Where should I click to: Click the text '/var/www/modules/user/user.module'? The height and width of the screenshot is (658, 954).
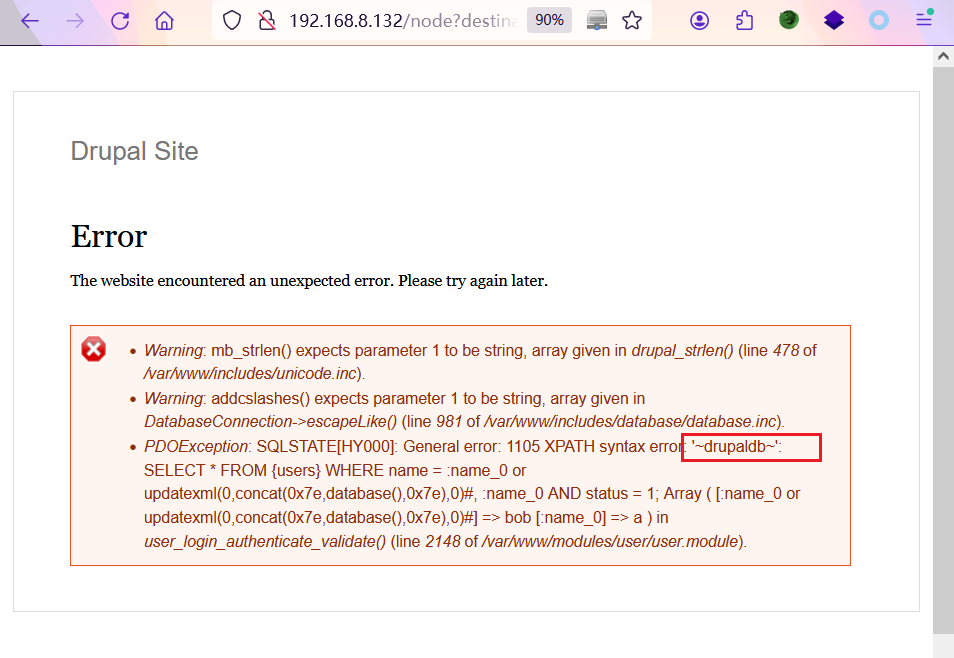tap(610, 541)
